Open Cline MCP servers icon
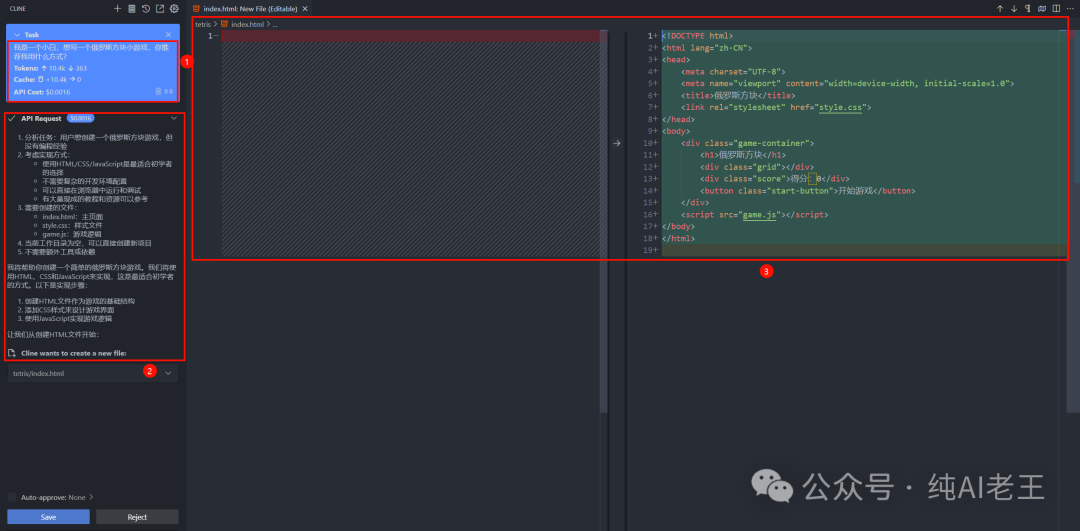The image size is (1080, 531). [x=132, y=9]
